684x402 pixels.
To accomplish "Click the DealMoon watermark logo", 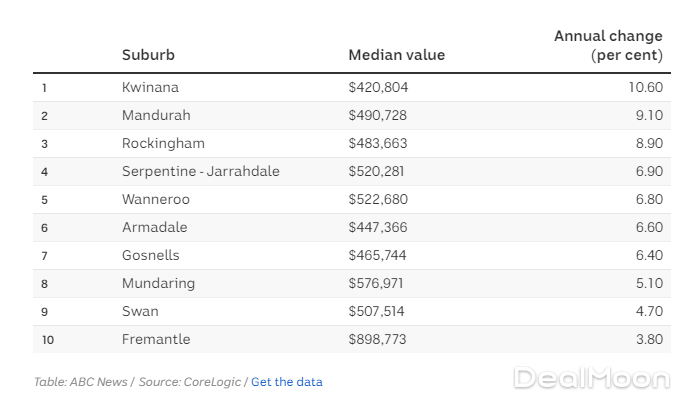I will [x=590, y=378].
